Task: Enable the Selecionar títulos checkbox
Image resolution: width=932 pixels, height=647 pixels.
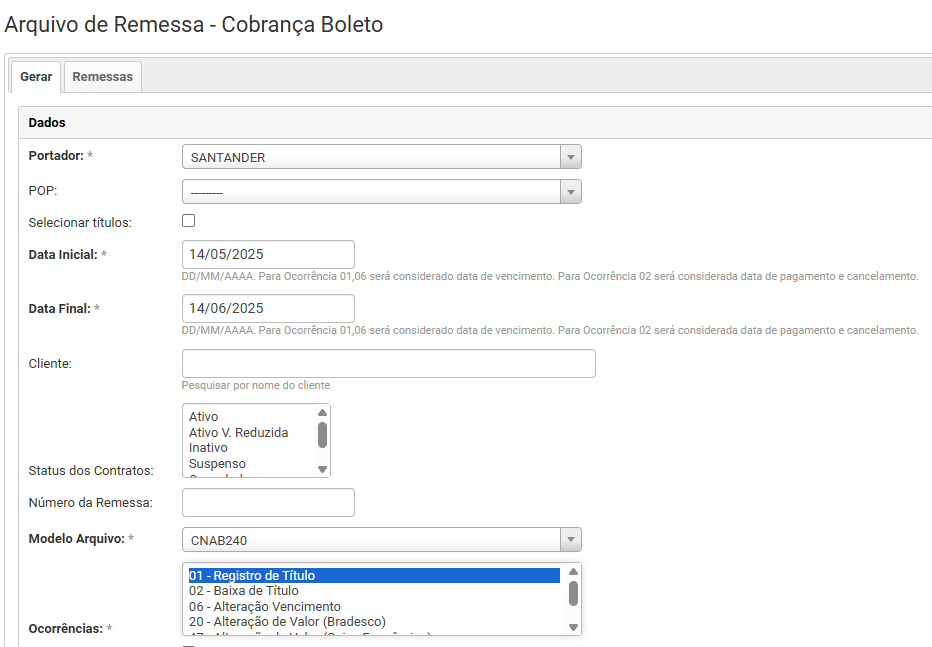Action: point(188,221)
